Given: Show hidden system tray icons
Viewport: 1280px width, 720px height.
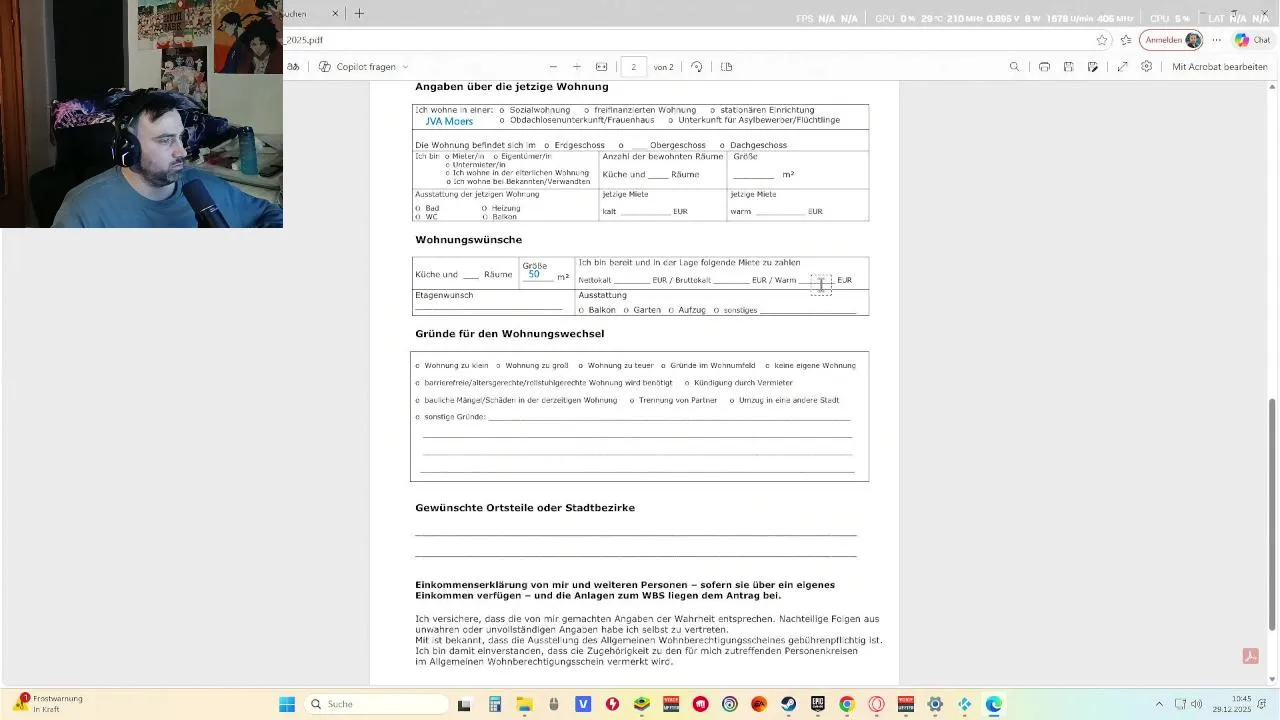Looking at the screenshot, I should tap(1159, 704).
